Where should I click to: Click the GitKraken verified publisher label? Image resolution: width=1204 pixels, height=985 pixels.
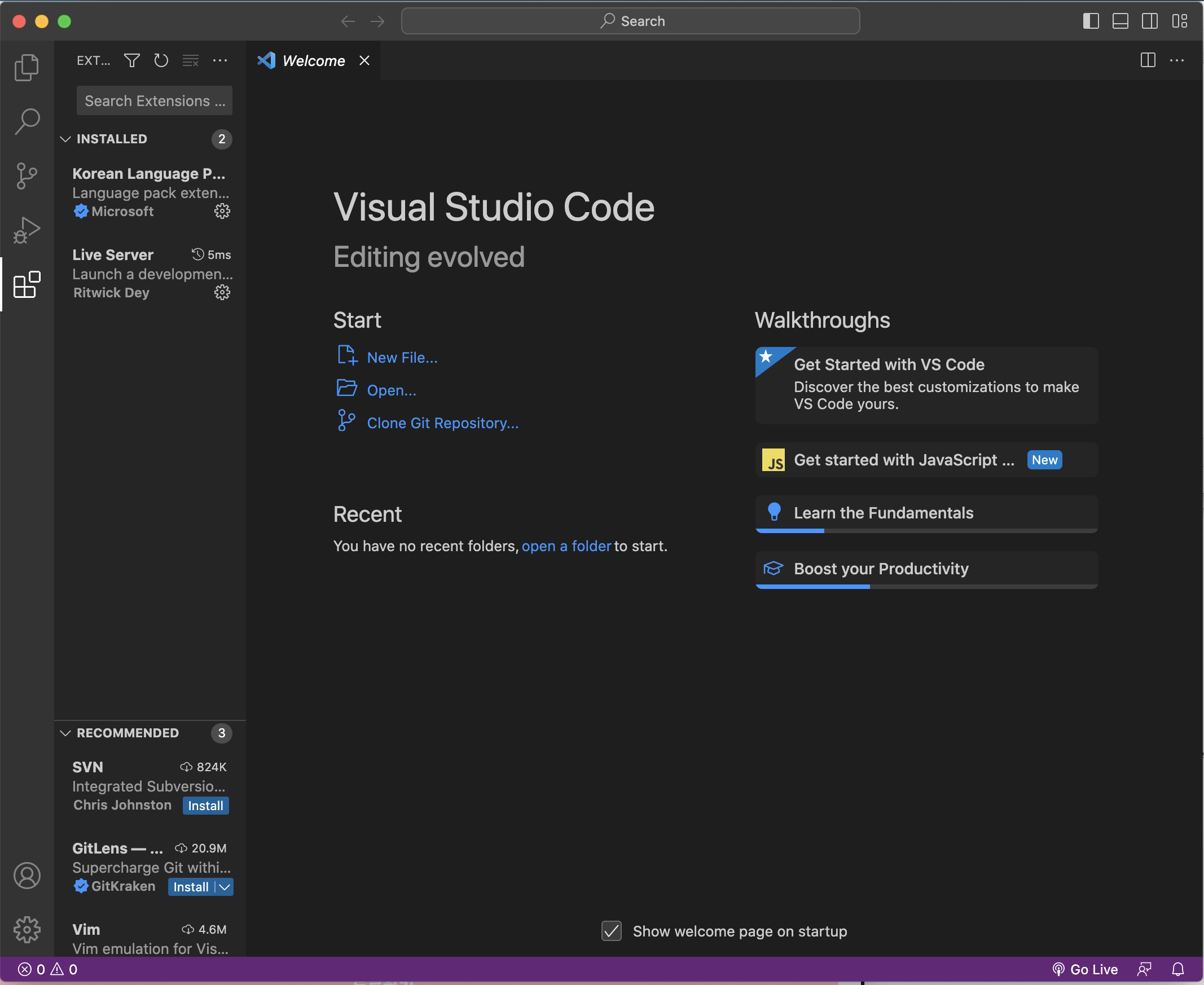[114, 886]
